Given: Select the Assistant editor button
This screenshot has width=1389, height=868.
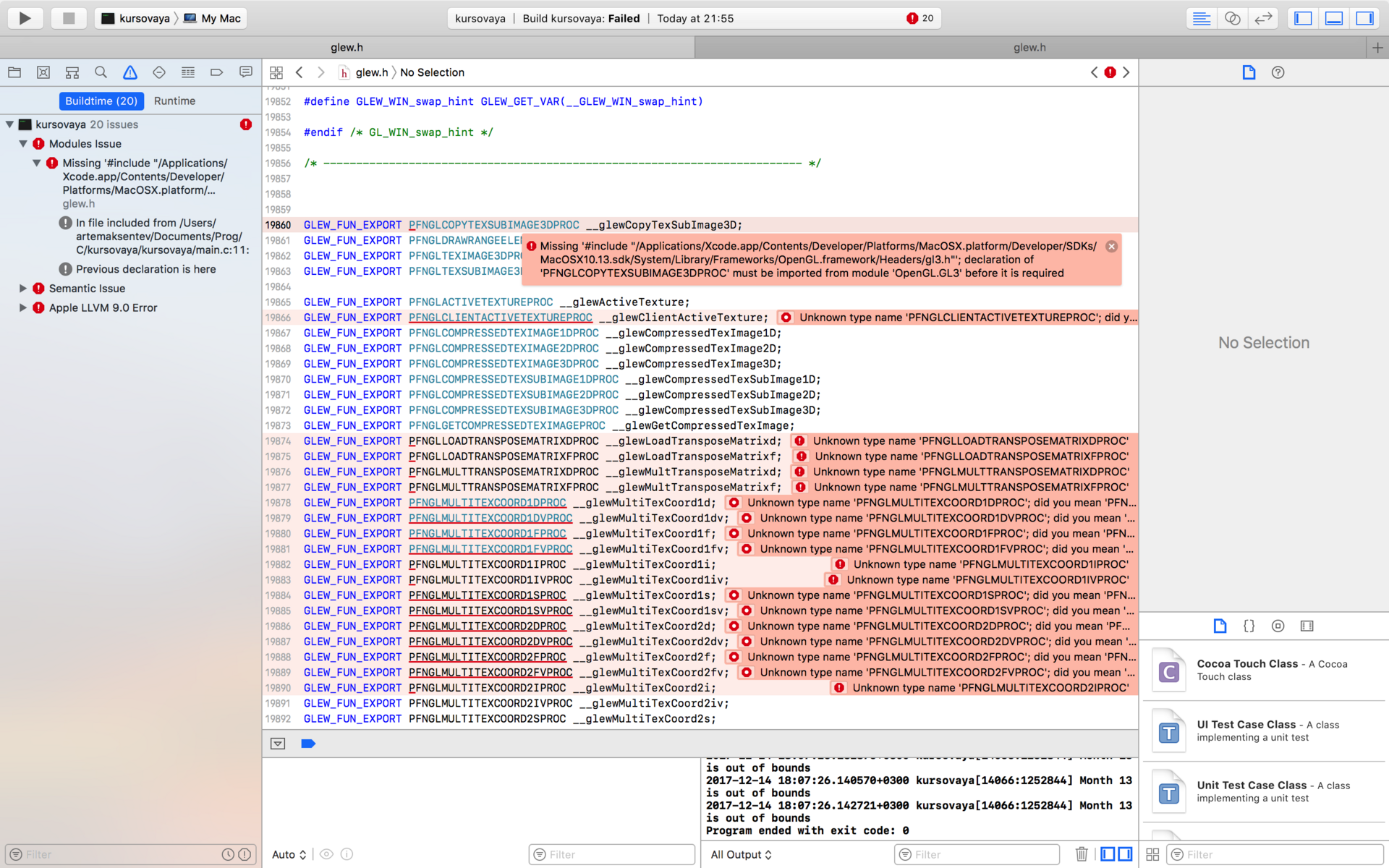Looking at the screenshot, I should (x=1233, y=18).
